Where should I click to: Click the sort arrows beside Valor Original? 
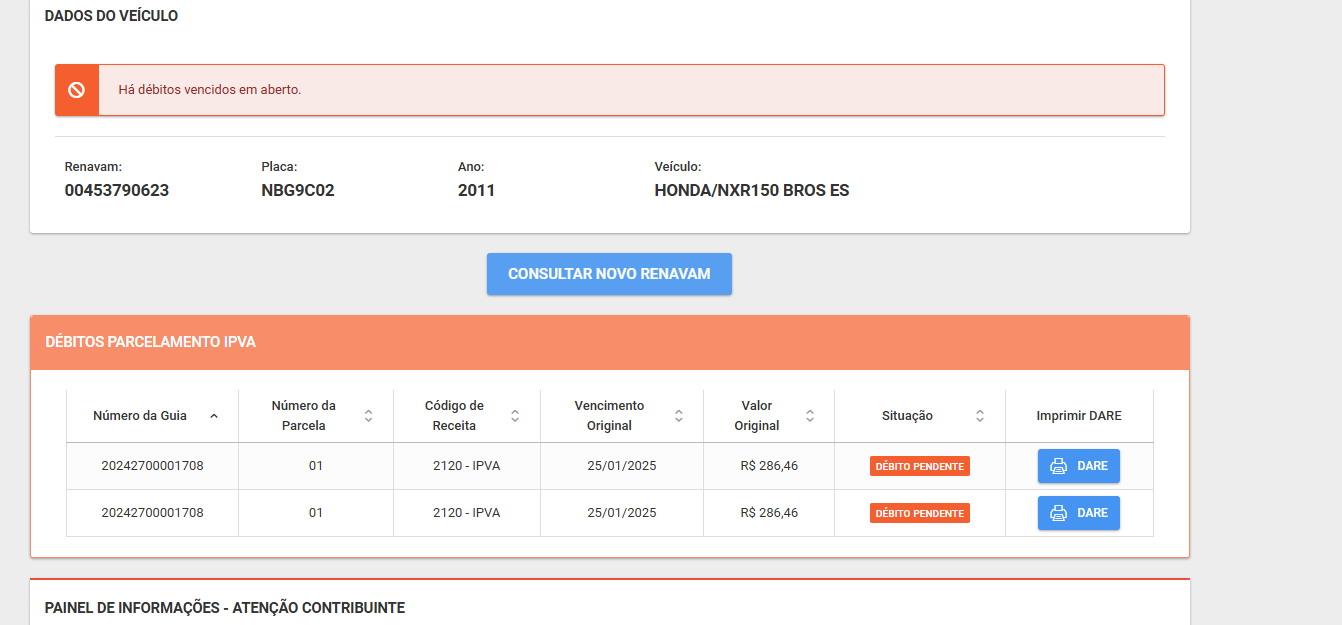[x=810, y=416]
